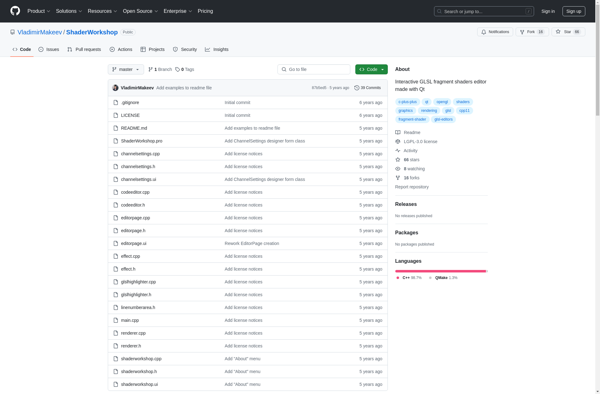Open the ShaderWorkshop repository link

point(92,32)
